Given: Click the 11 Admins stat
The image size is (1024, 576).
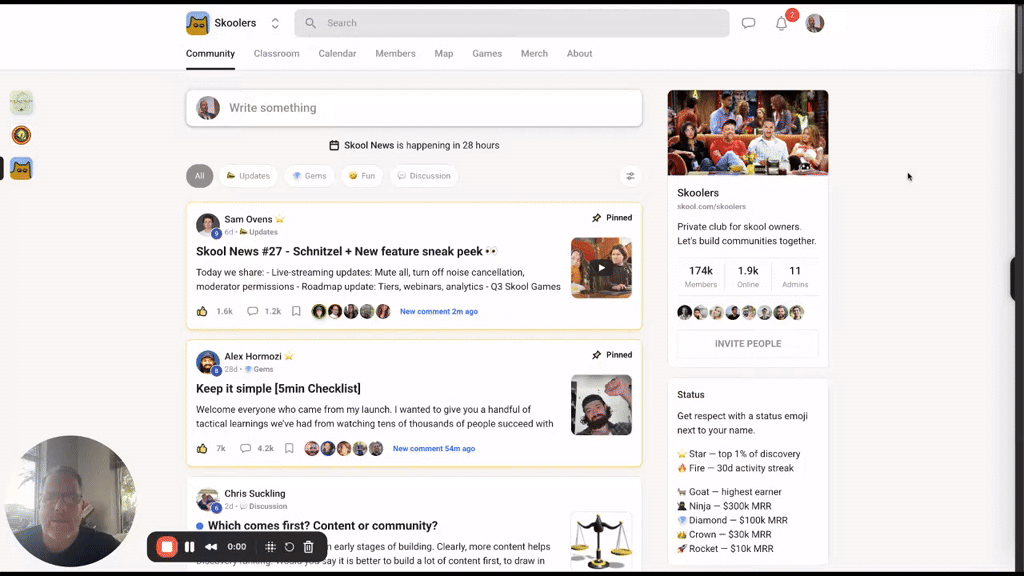Looking at the screenshot, I should pos(795,276).
